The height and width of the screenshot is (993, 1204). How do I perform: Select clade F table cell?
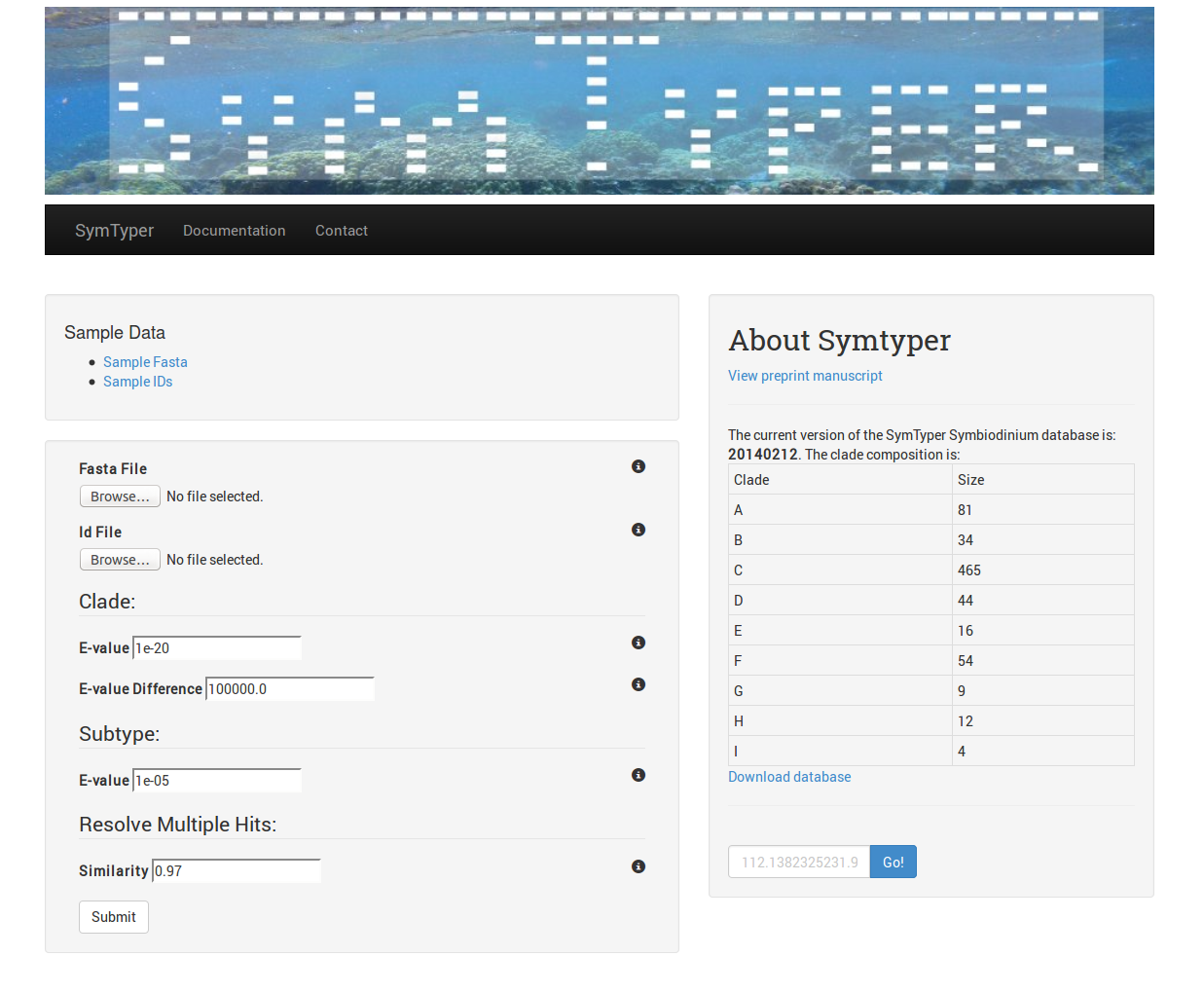[x=840, y=661]
